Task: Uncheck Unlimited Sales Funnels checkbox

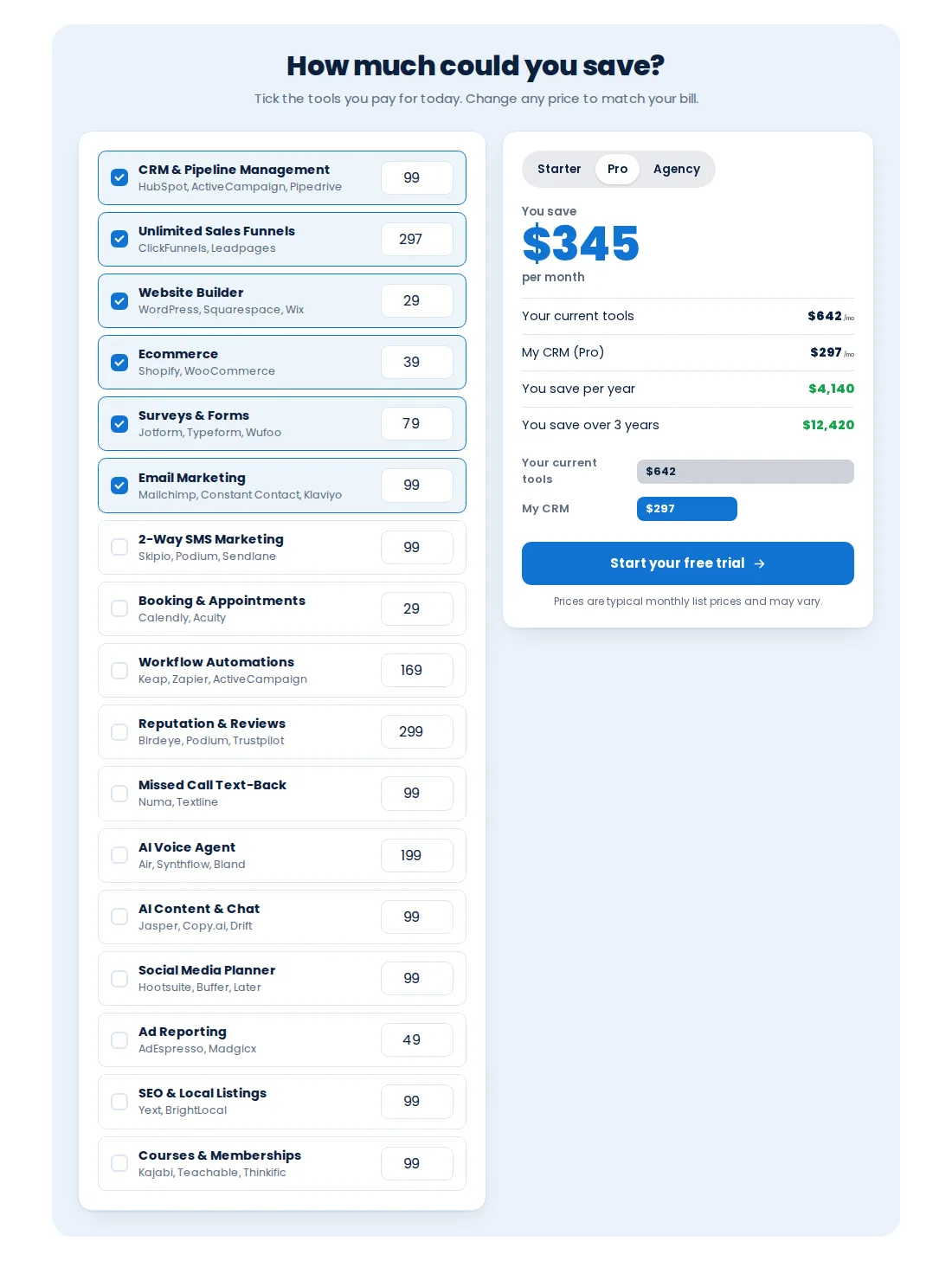Action: [x=119, y=239]
